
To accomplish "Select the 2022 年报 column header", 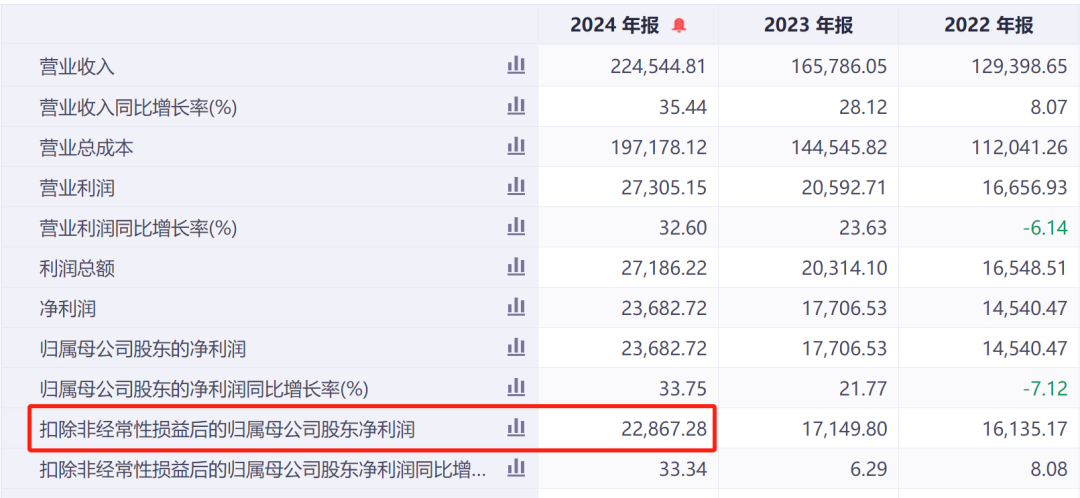I will tap(988, 26).
